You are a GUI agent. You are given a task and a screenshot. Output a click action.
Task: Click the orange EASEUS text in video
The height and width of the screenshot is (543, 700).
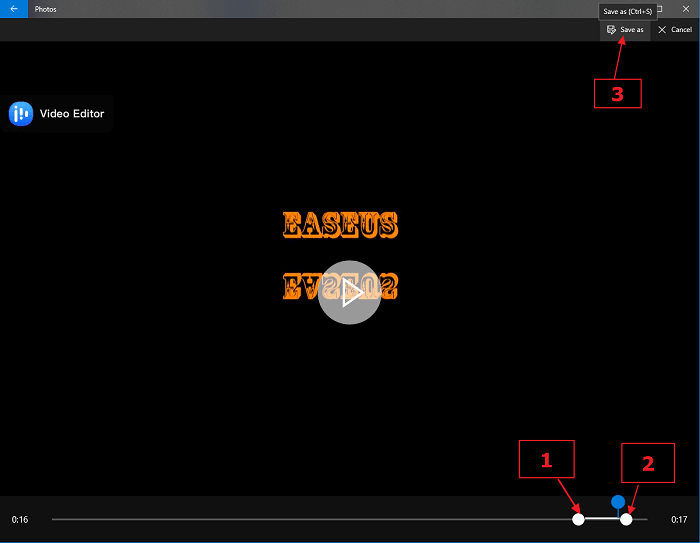click(341, 225)
